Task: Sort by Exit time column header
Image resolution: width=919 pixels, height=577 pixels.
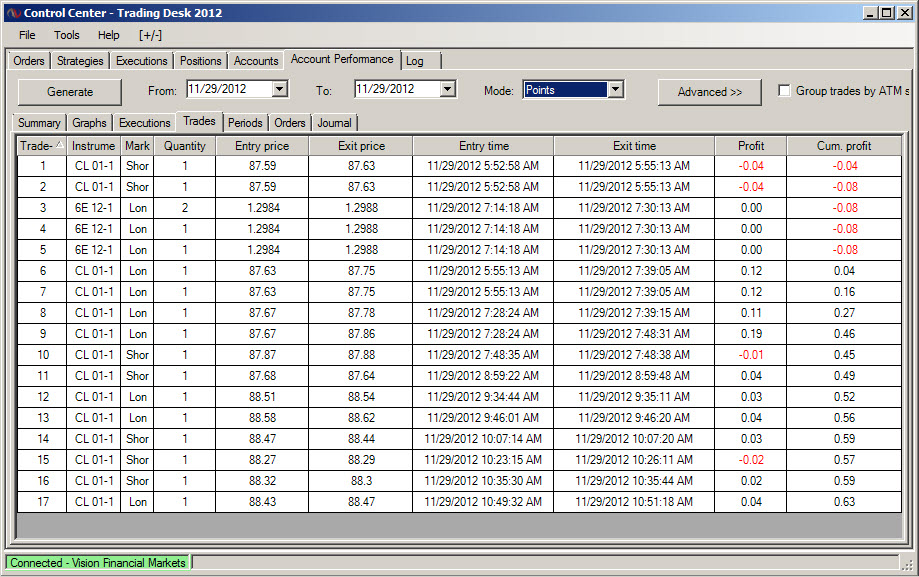Action: click(x=634, y=146)
